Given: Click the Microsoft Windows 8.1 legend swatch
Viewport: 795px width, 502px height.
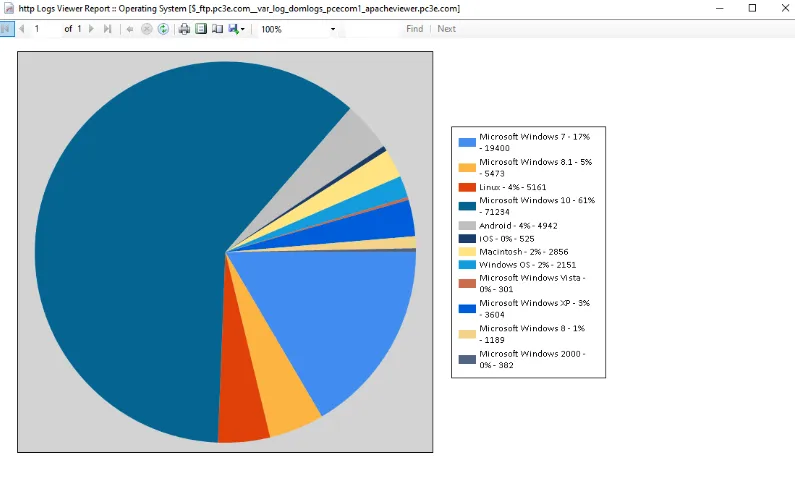Looking at the screenshot, I should tap(467, 168).
